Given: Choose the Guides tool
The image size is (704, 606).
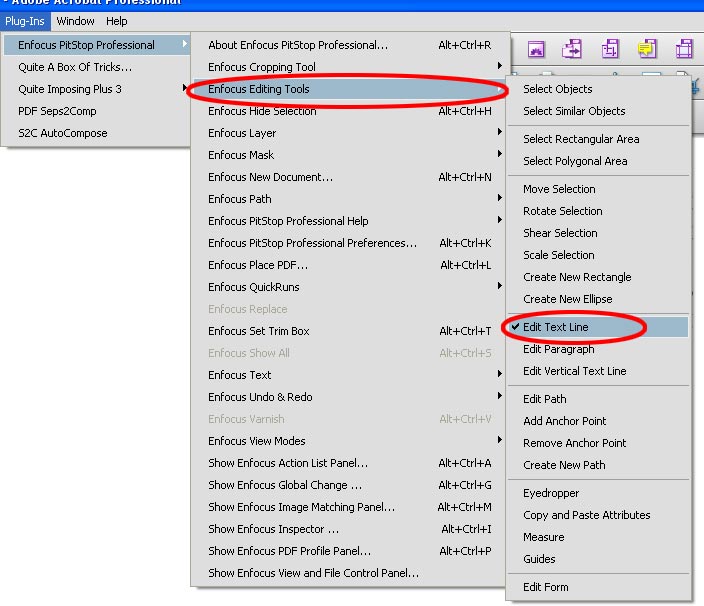Looking at the screenshot, I should click(598, 559).
